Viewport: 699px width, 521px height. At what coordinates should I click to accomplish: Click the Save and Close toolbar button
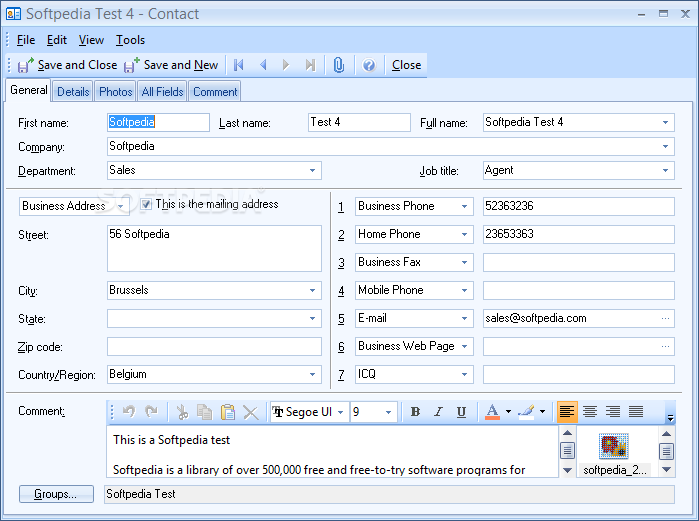coord(67,65)
